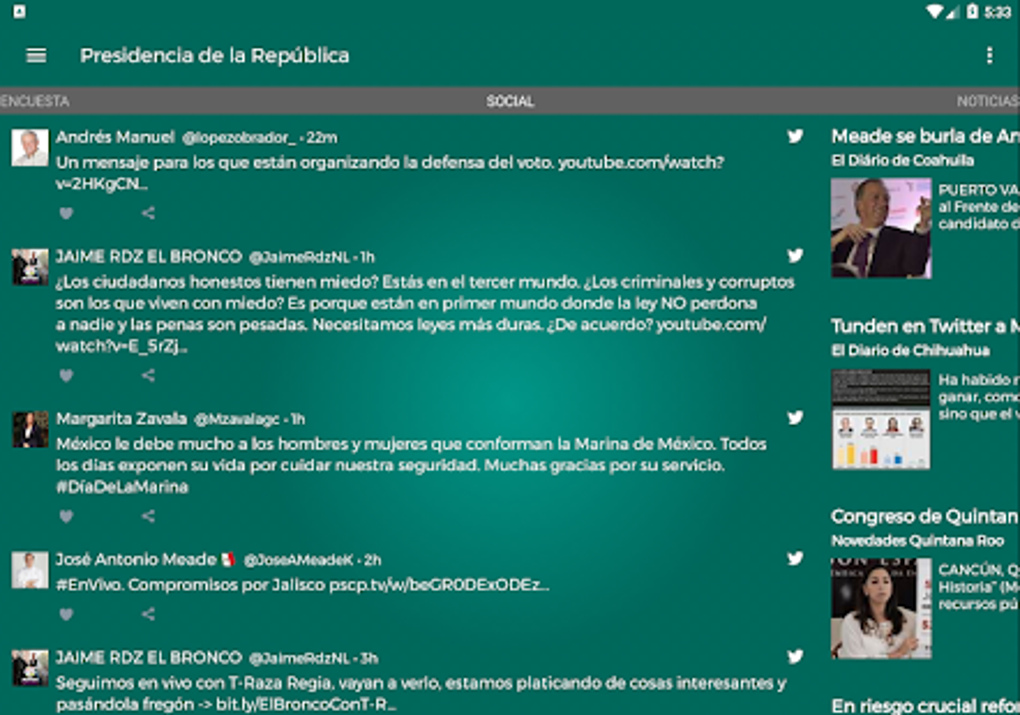The width and height of the screenshot is (1020, 715).
Task: Click the 'Margarita Zavala' author name
Action: pyautogui.click(x=122, y=418)
